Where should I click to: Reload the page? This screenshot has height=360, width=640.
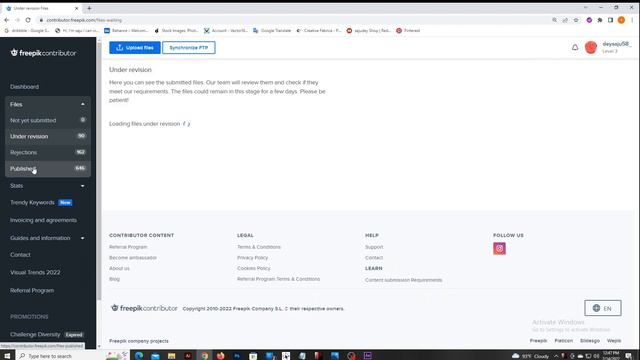tap(28, 20)
